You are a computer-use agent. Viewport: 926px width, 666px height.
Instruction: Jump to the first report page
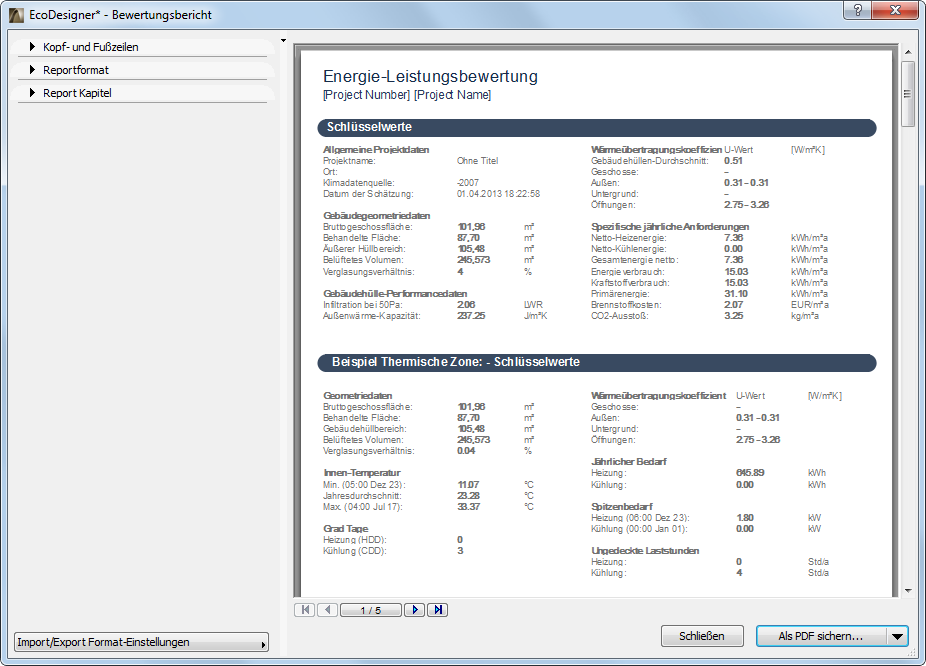[x=304, y=609]
